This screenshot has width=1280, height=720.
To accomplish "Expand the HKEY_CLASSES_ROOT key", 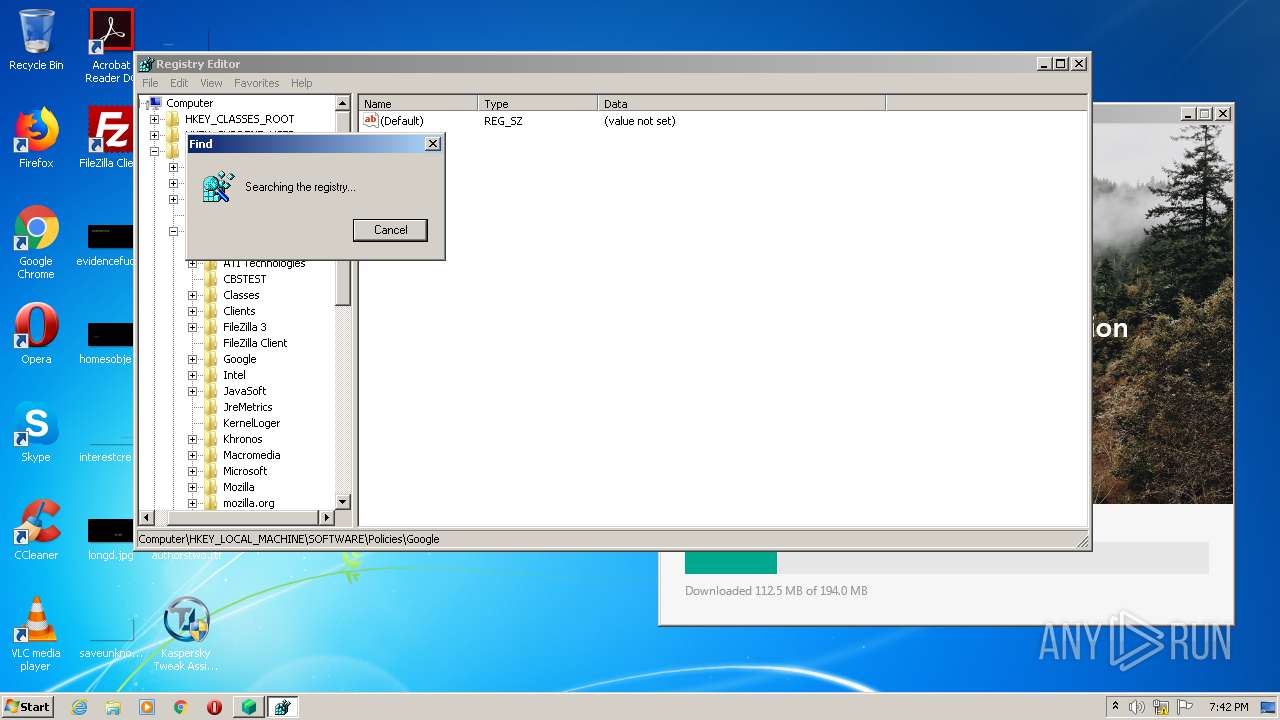I will [154, 119].
